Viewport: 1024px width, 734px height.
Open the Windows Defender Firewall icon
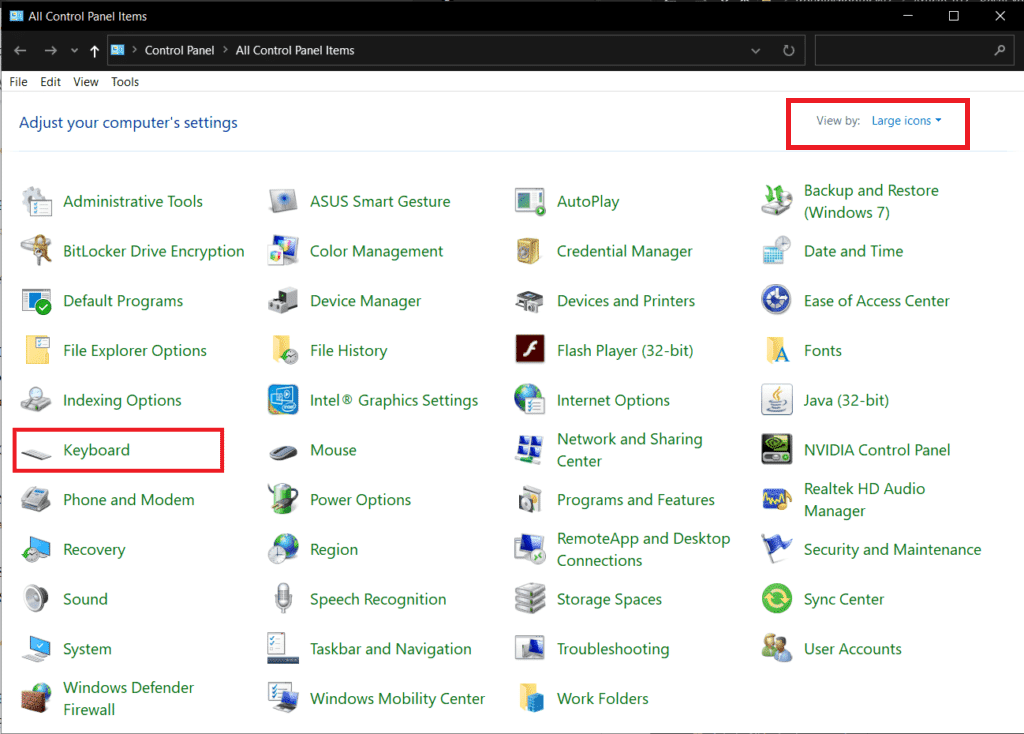click(37, 698)
